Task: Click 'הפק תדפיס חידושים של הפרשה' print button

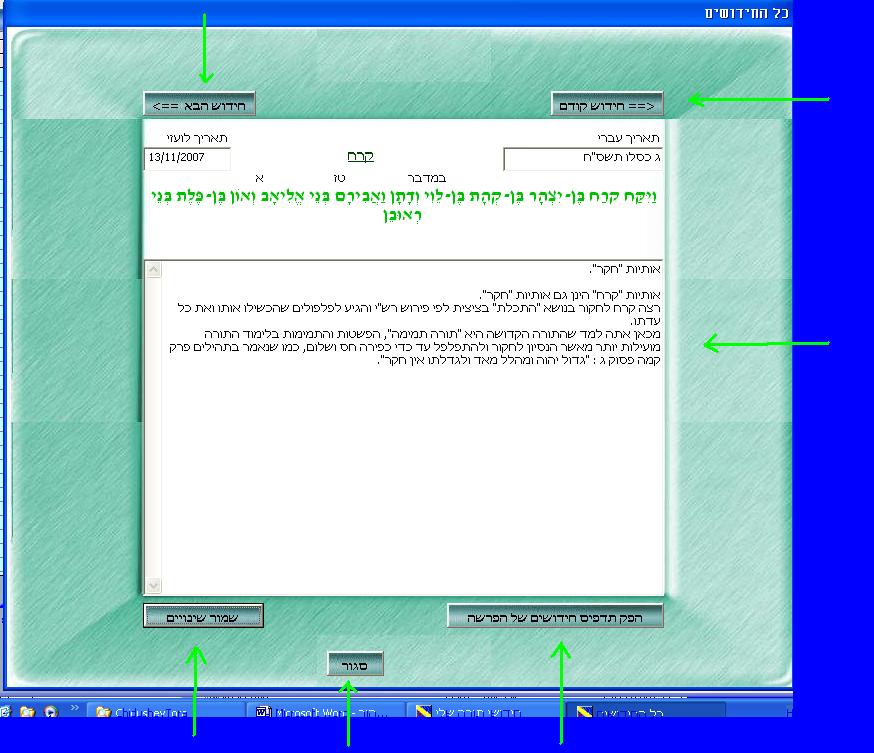Action: [555, 616]
